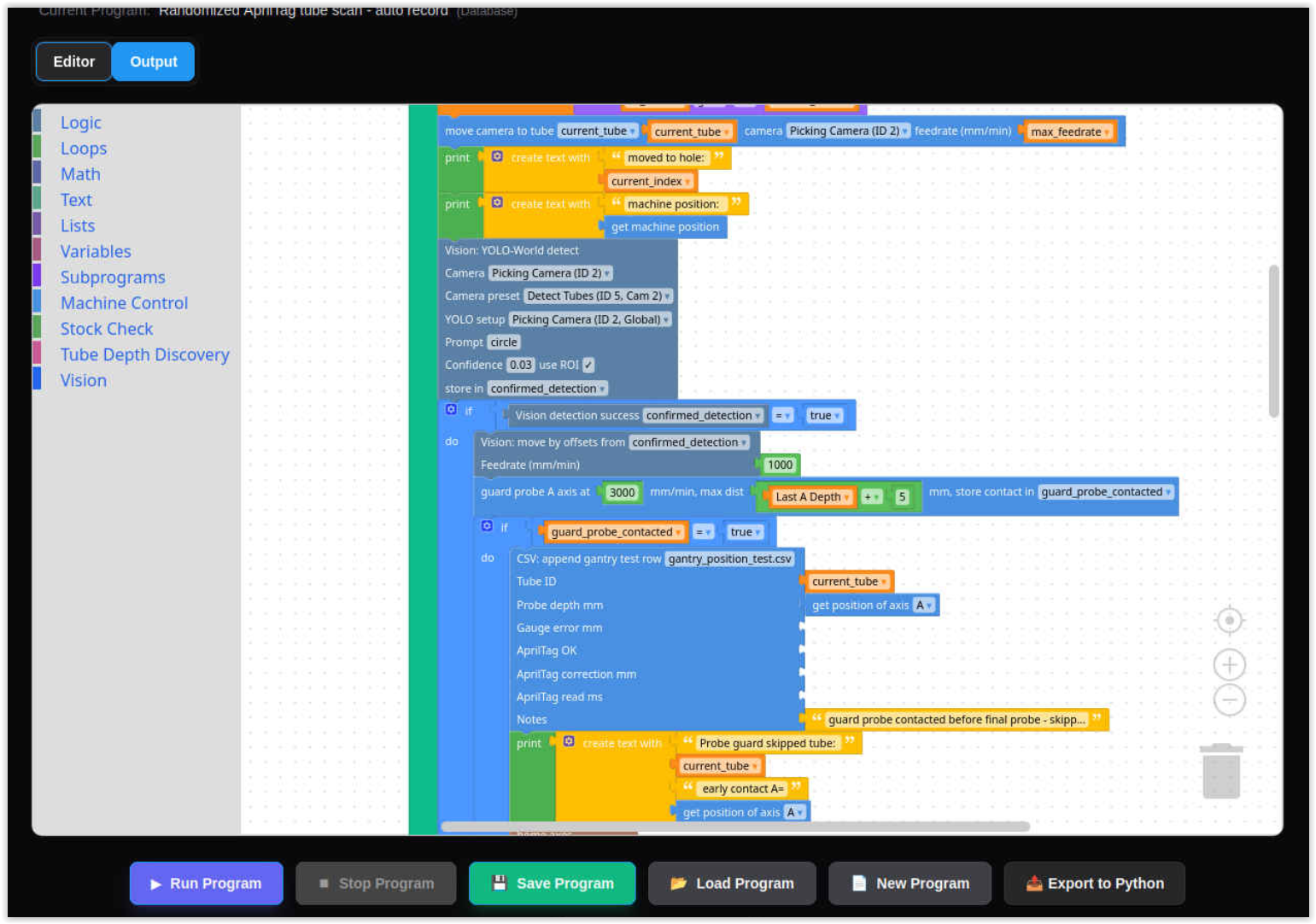Viewport: 1316px width, 924px height.
Task: Open the Camera dropdown in the YOLO-World detect block
Action: [551, 273]
